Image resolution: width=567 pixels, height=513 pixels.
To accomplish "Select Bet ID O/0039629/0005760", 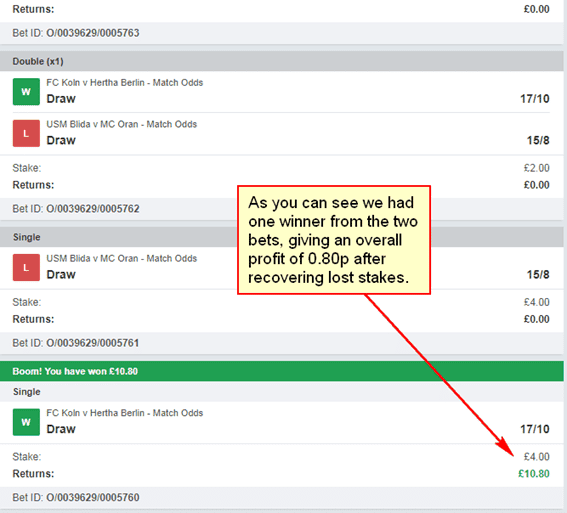I will tap(76, 497).
